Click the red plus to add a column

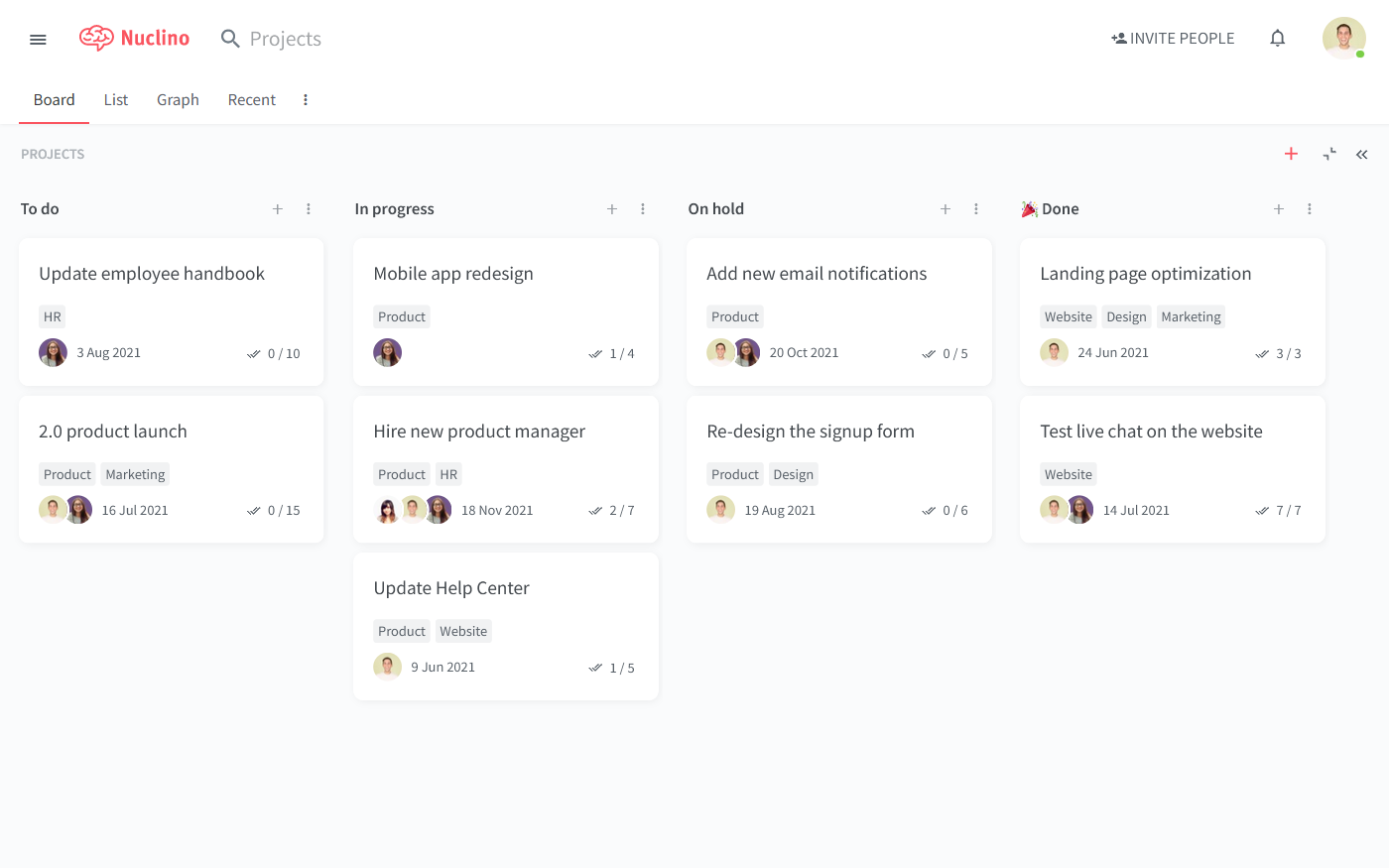tap(1291, 154)
